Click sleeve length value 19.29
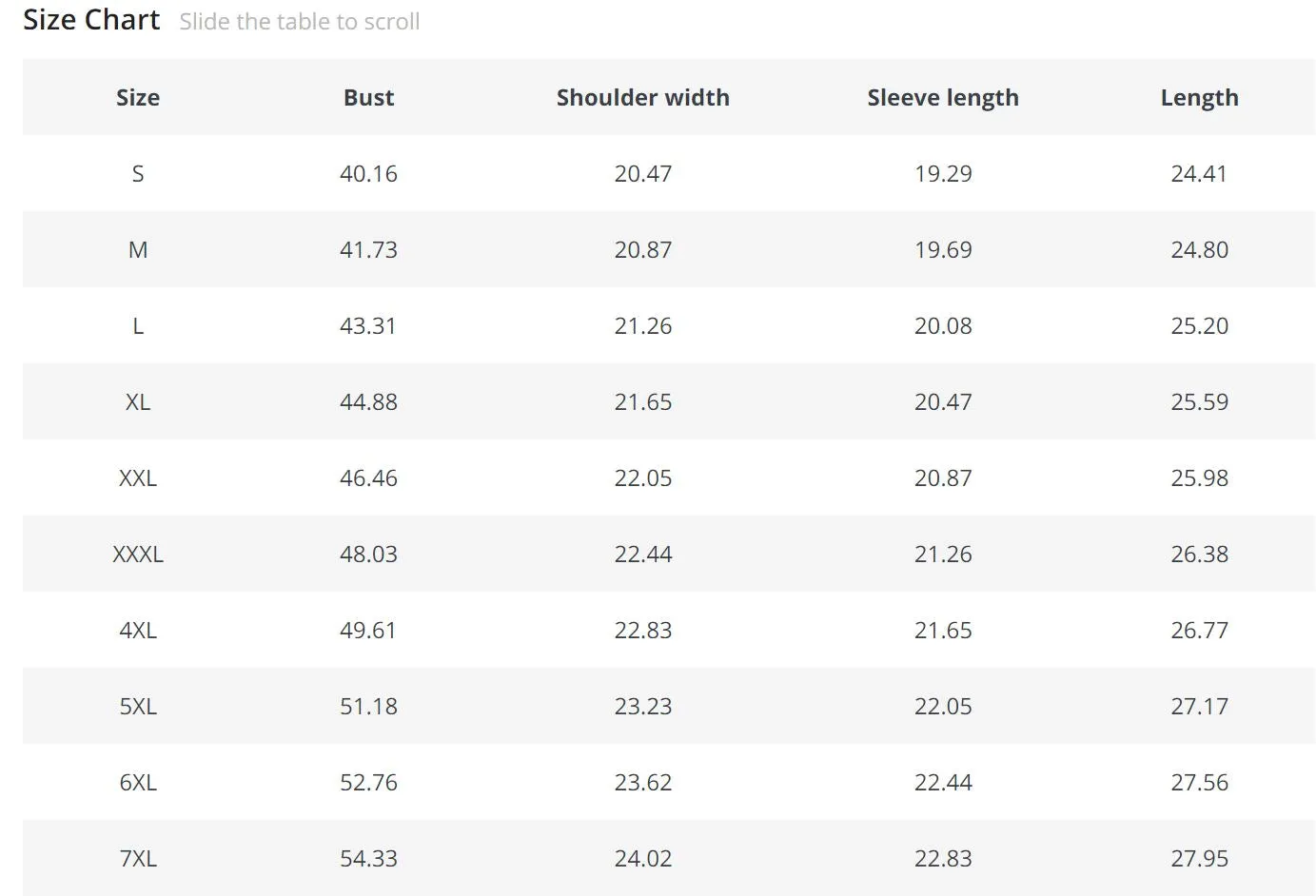1316x896 pixels. coord(943,173)
